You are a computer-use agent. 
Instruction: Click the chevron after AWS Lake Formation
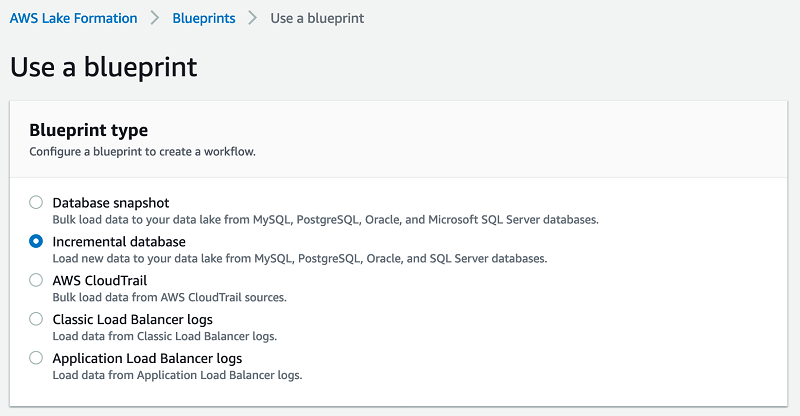click(x=154, y=18)
